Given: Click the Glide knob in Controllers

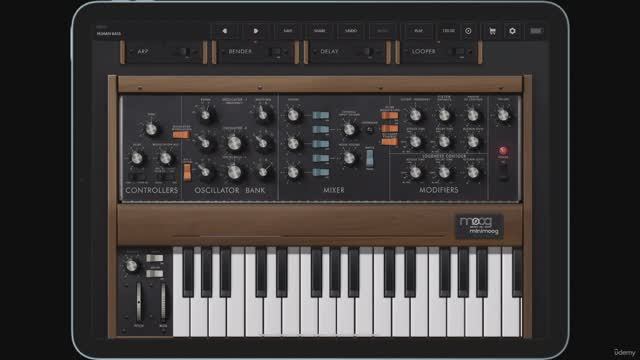Looking at the screenshot, I should 137,158.
